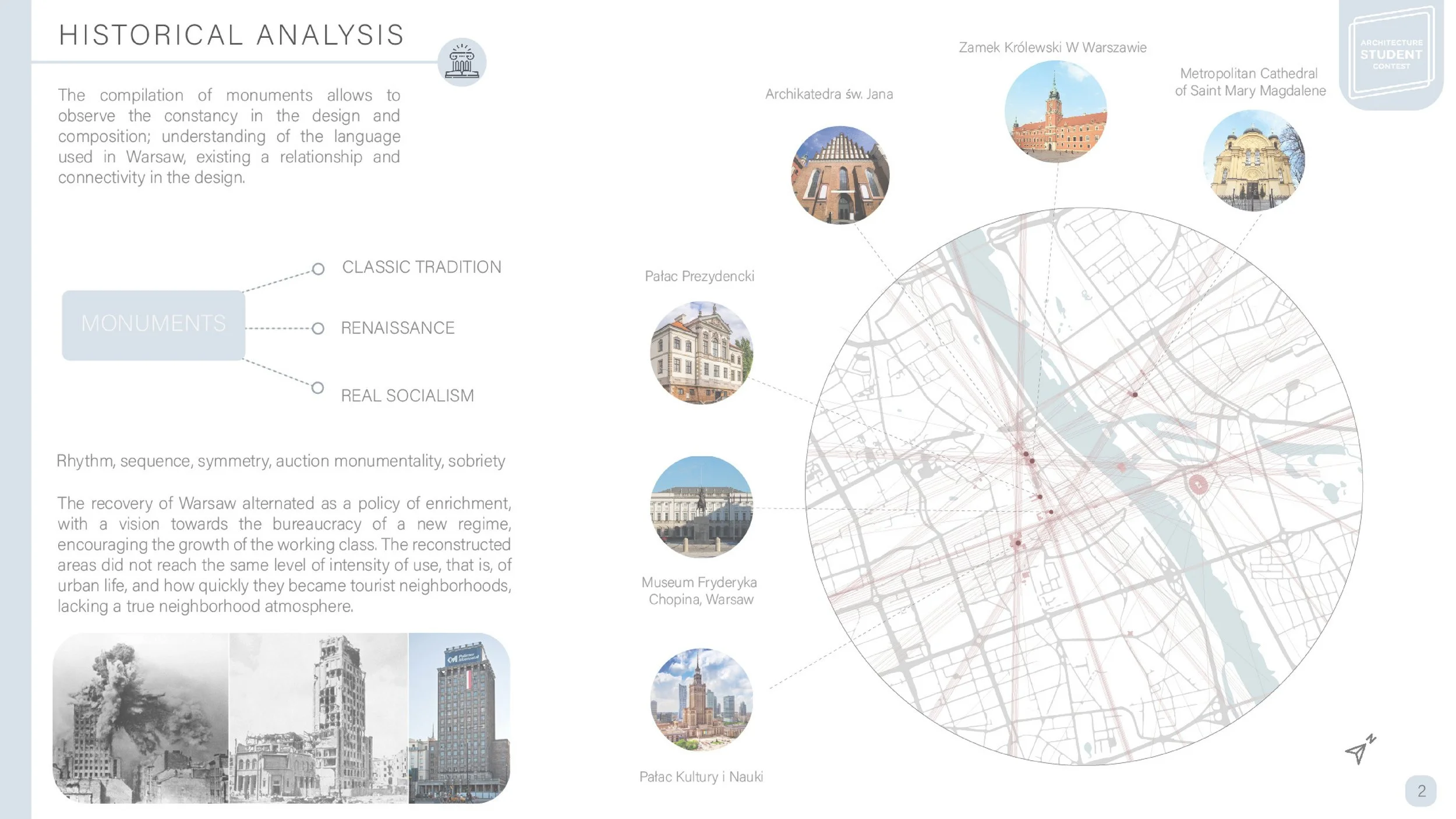Screen dimensions: 1456x819
Task: Select the Pałac Kultury i Nauki circular photo
Action: tap(701, 699)
